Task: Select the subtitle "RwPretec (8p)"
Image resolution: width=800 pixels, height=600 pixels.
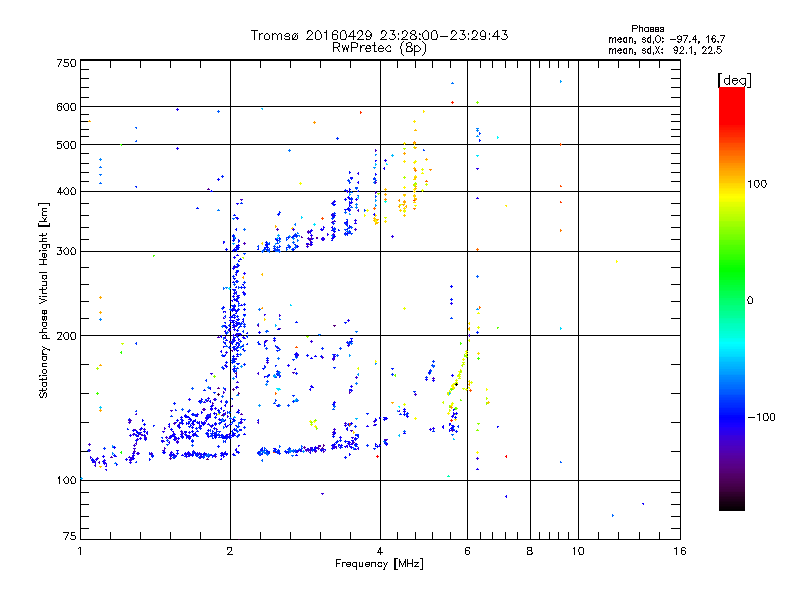Action: coord(379,48)
